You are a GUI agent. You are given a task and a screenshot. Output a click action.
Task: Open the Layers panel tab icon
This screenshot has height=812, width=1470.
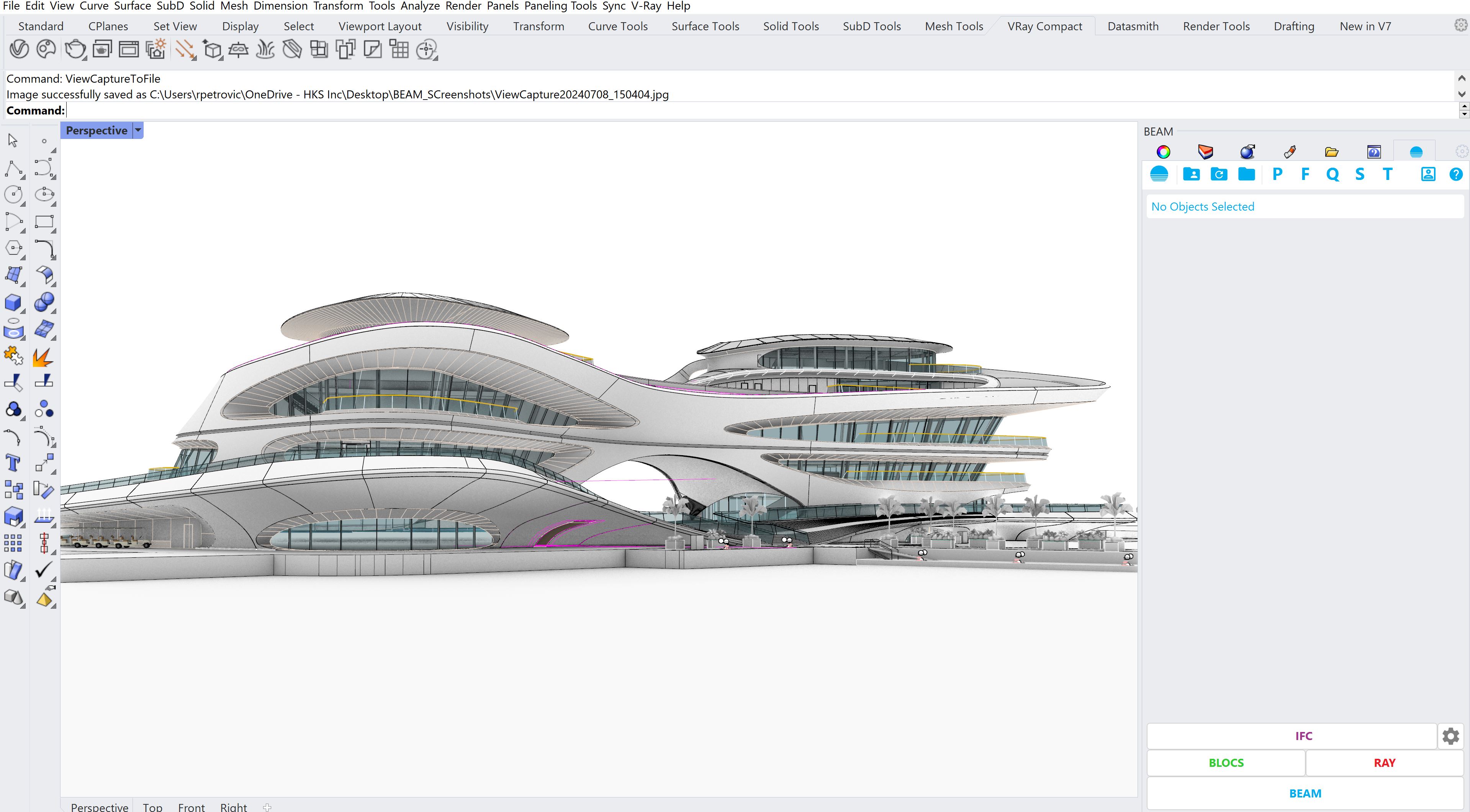1205,152
